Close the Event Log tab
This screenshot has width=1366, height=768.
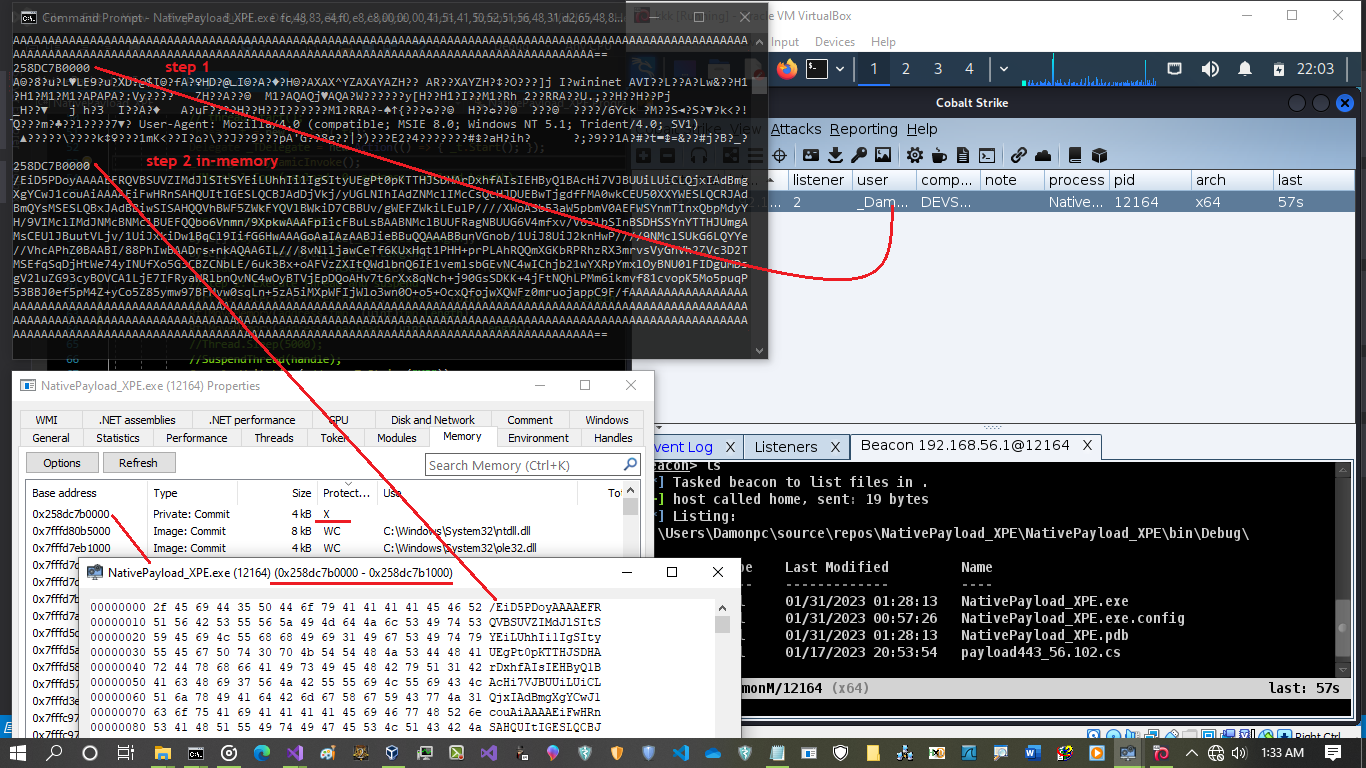coord(730,447)
